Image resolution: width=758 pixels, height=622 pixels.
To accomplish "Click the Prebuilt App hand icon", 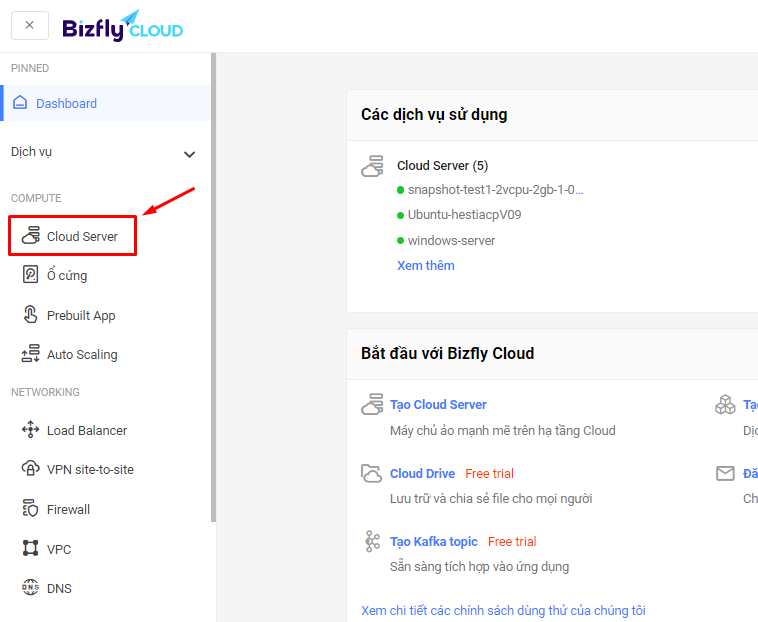I will pyautogui.click(x=30, y=315).
